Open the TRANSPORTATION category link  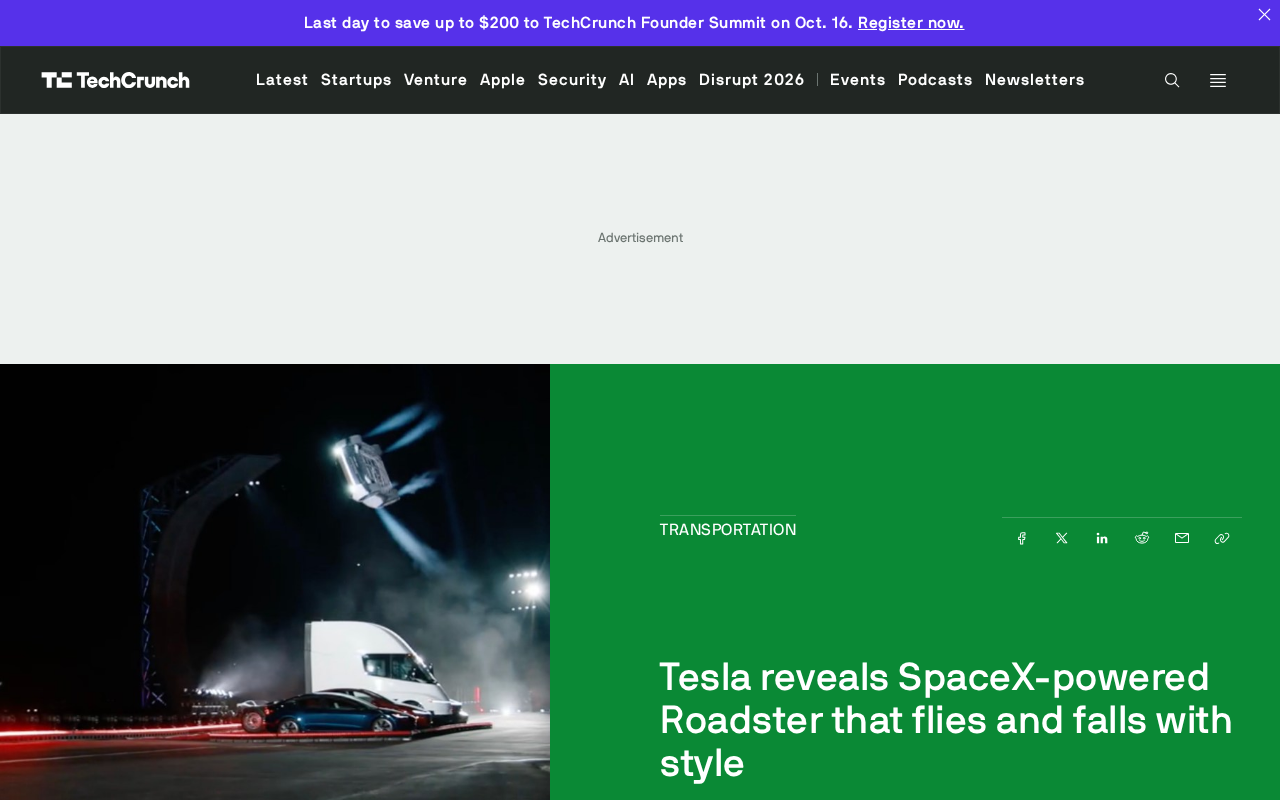tap(728, 530)
